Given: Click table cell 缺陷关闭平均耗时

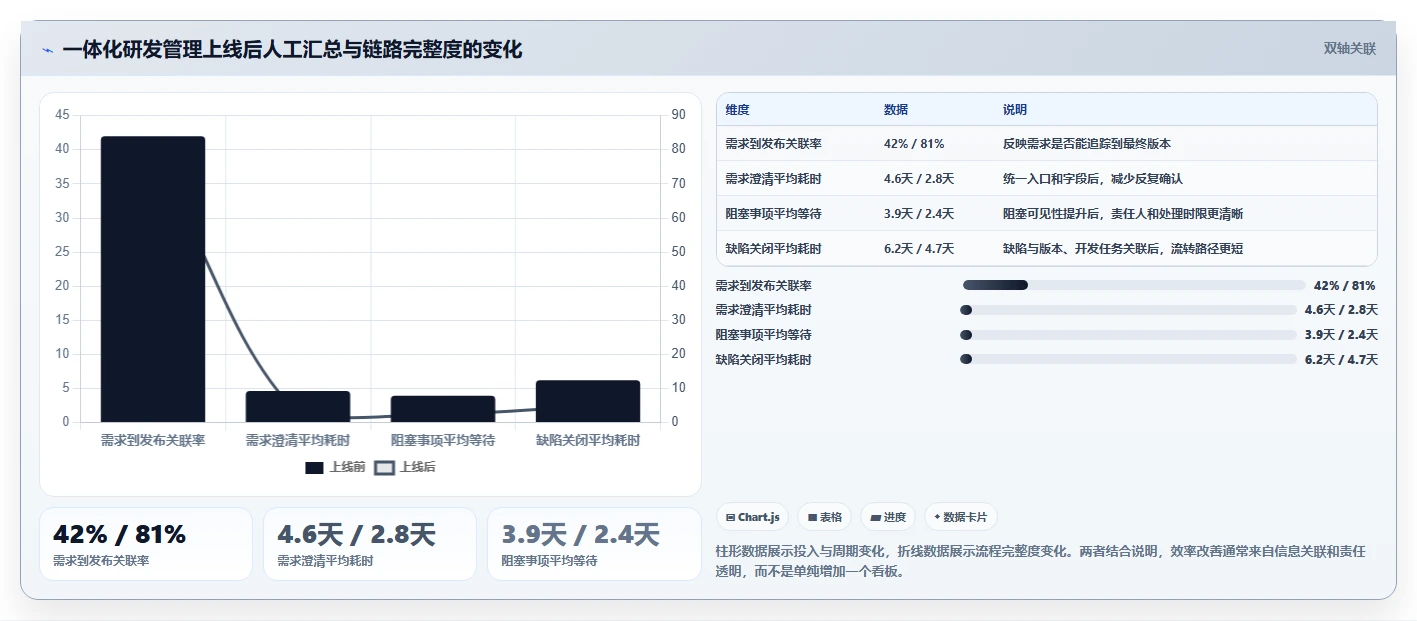Looking at the screenshot, I should coord(774,249).
